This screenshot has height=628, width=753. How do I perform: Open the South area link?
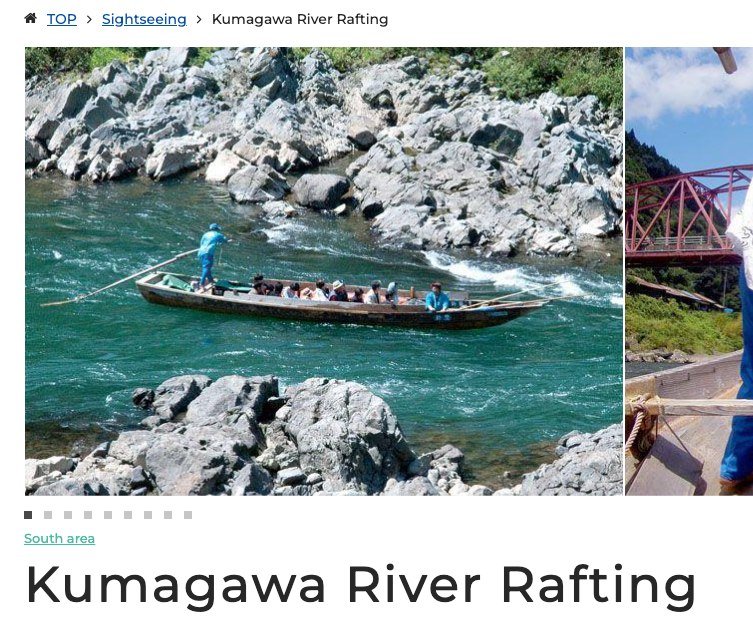point(60,539)
